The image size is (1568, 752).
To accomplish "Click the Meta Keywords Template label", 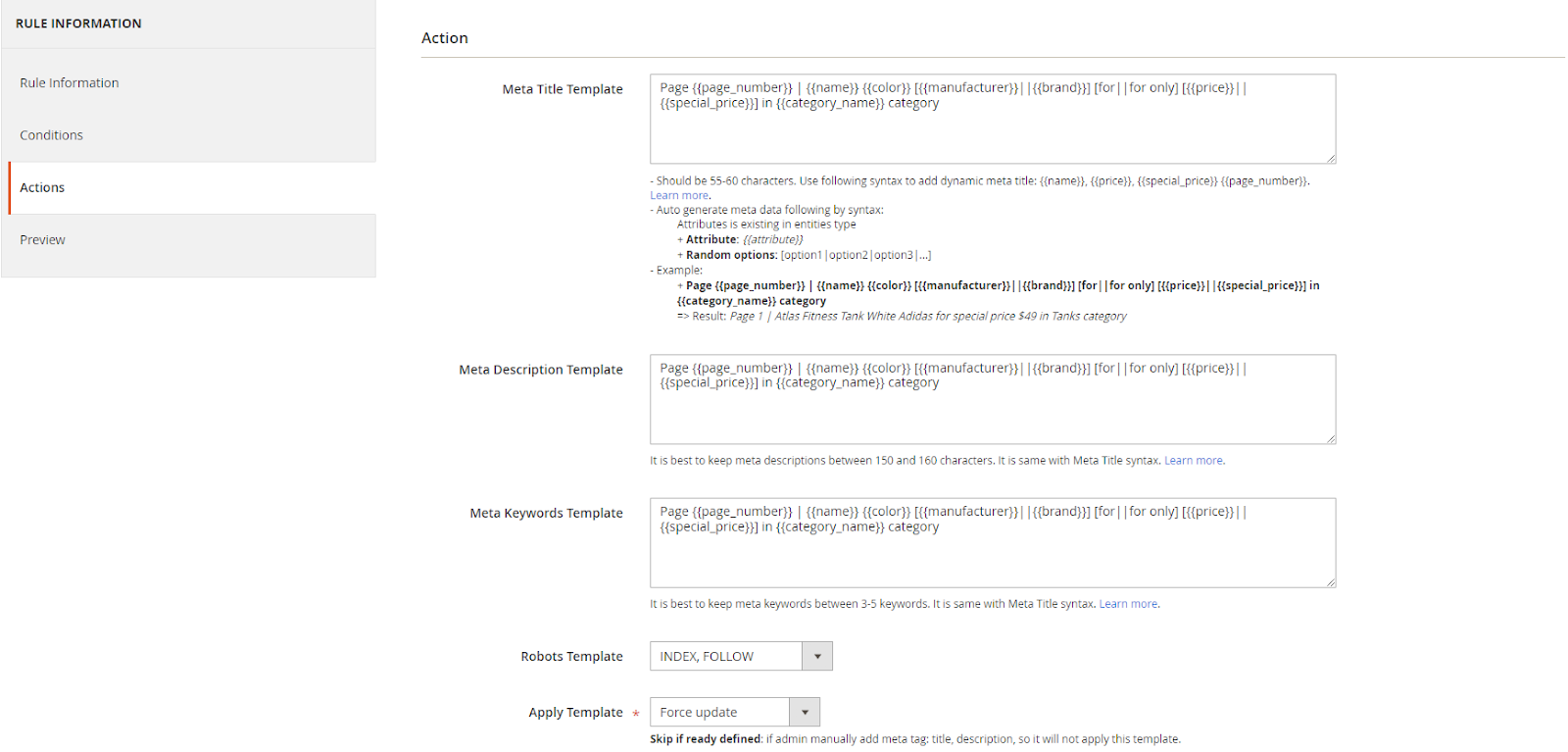I will pos(546,513).
